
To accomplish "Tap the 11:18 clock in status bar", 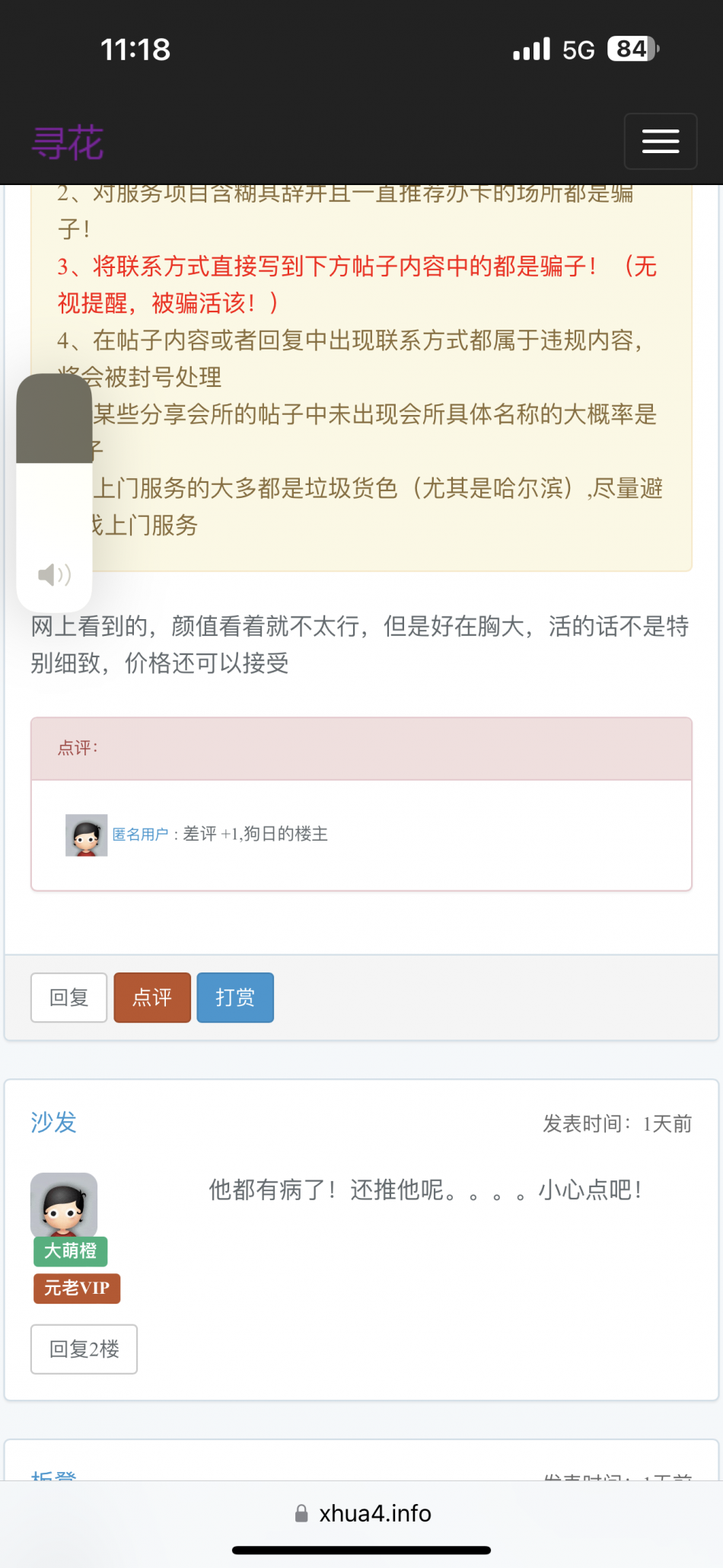I will tap(135, 49).
